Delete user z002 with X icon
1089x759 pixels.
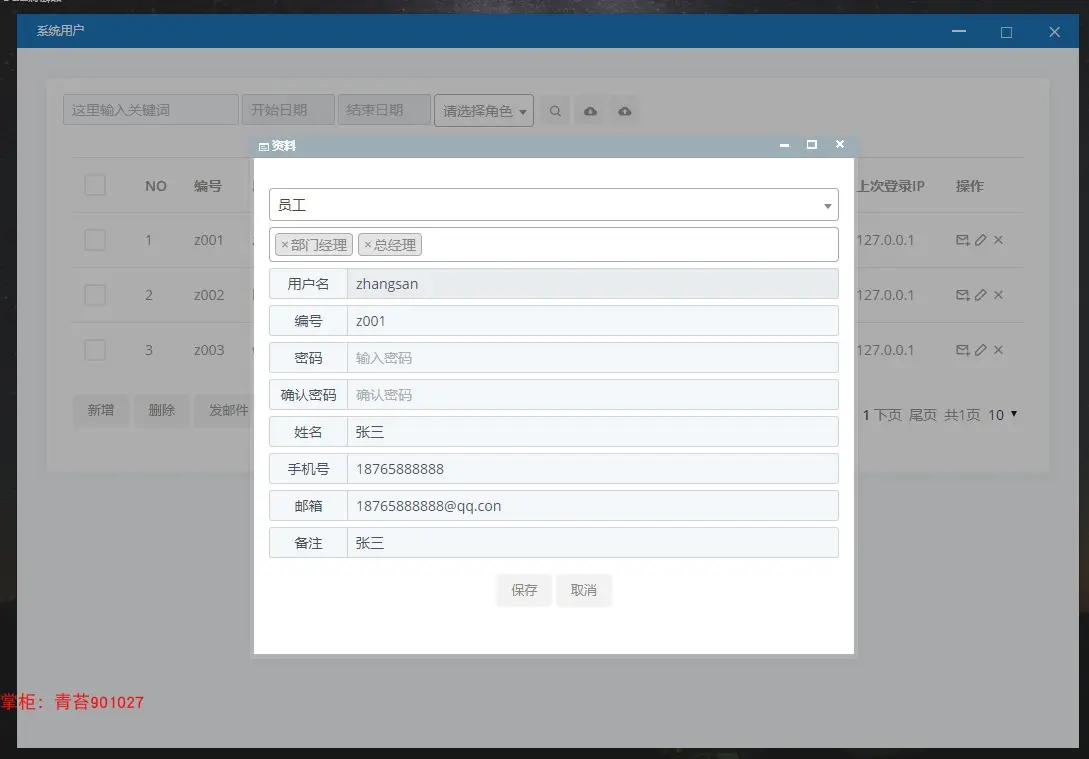coord(998,295)
